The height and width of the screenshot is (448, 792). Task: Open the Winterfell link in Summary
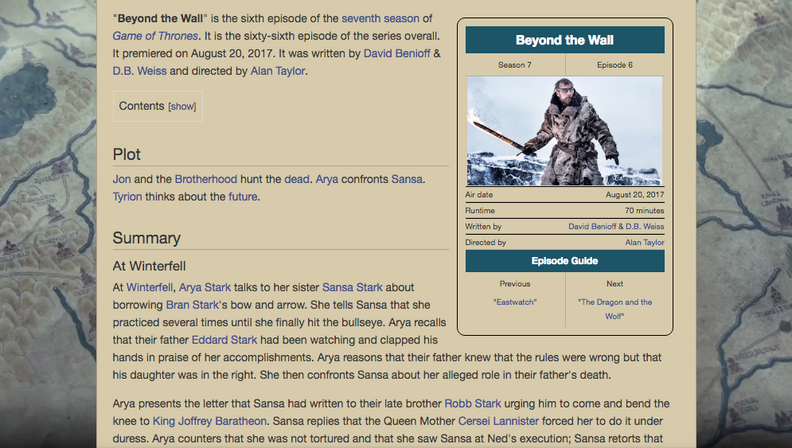click(x=150, y=287)
